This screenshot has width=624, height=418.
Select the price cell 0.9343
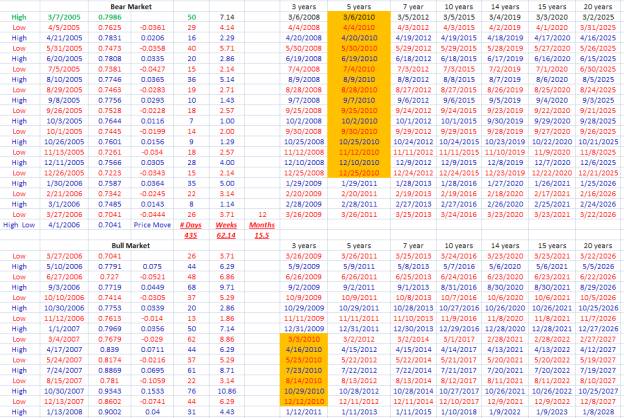pyautogui.click(x=110, y=391)
